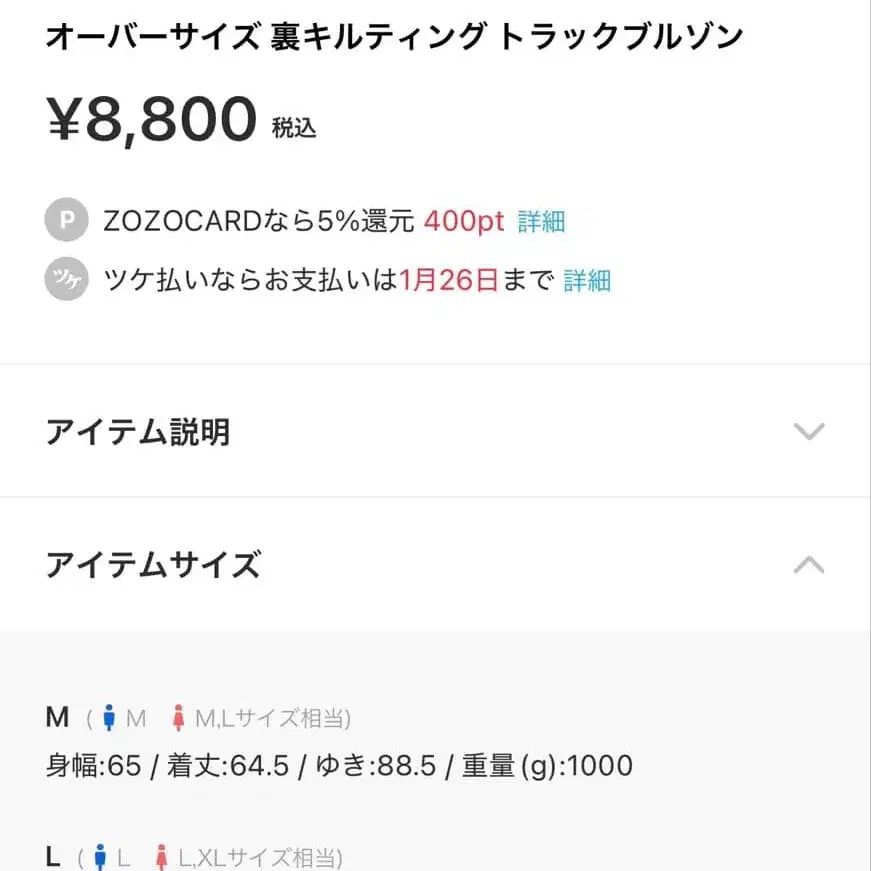The height and width of the screenshot is (871, 871).
Task: Click the ツケ払い circular icon
Action: [x=64, y=280]
